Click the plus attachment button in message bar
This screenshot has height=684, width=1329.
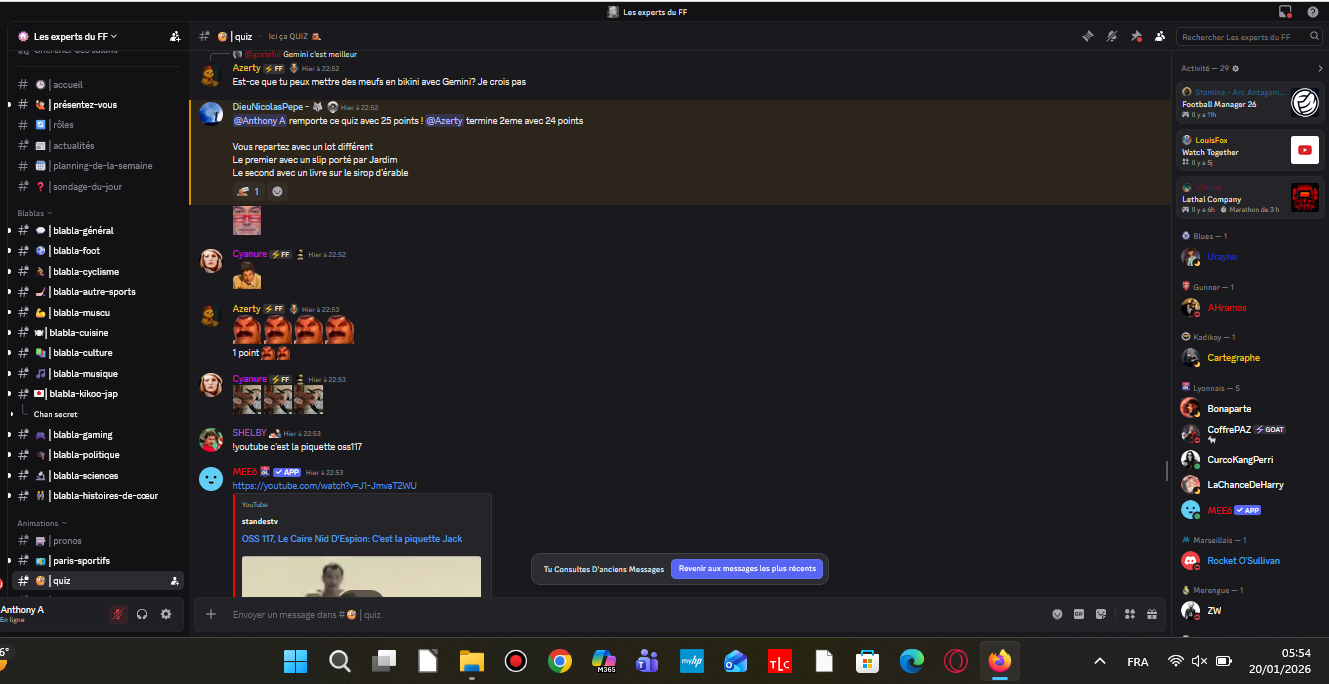[211, 614]
